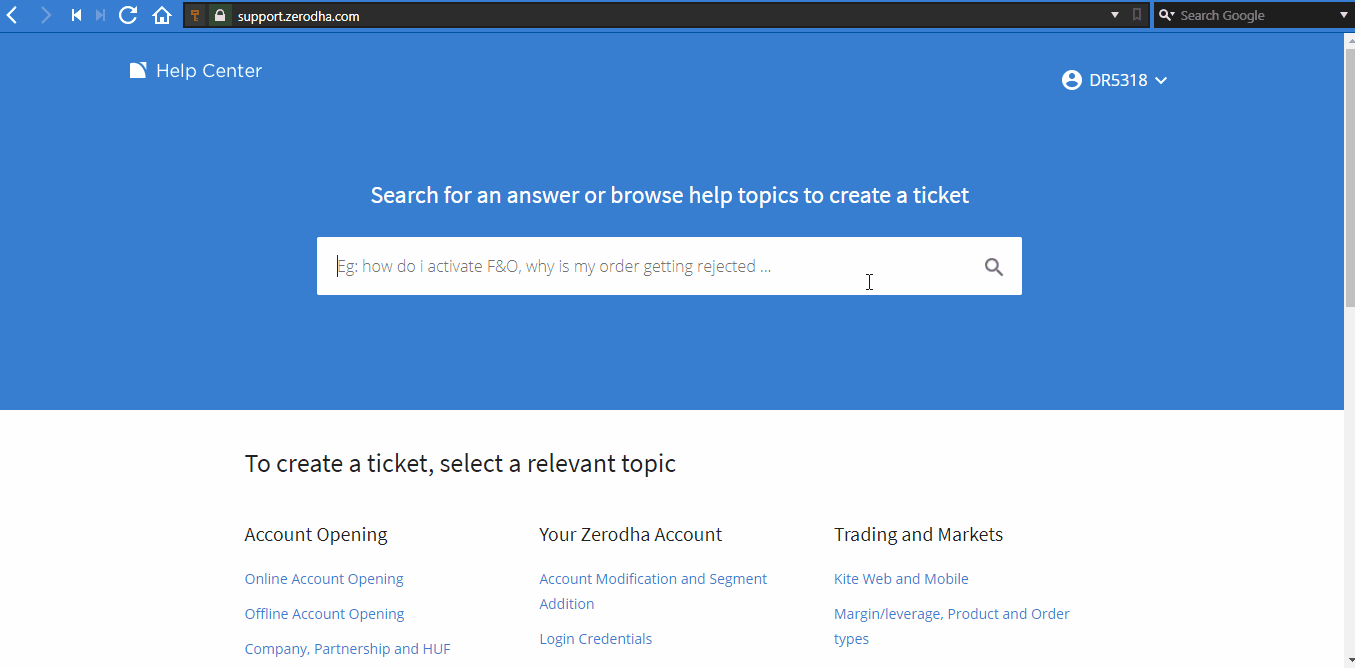Expand the DR5318 account dropdown chevron

[x=1161, y=80]
